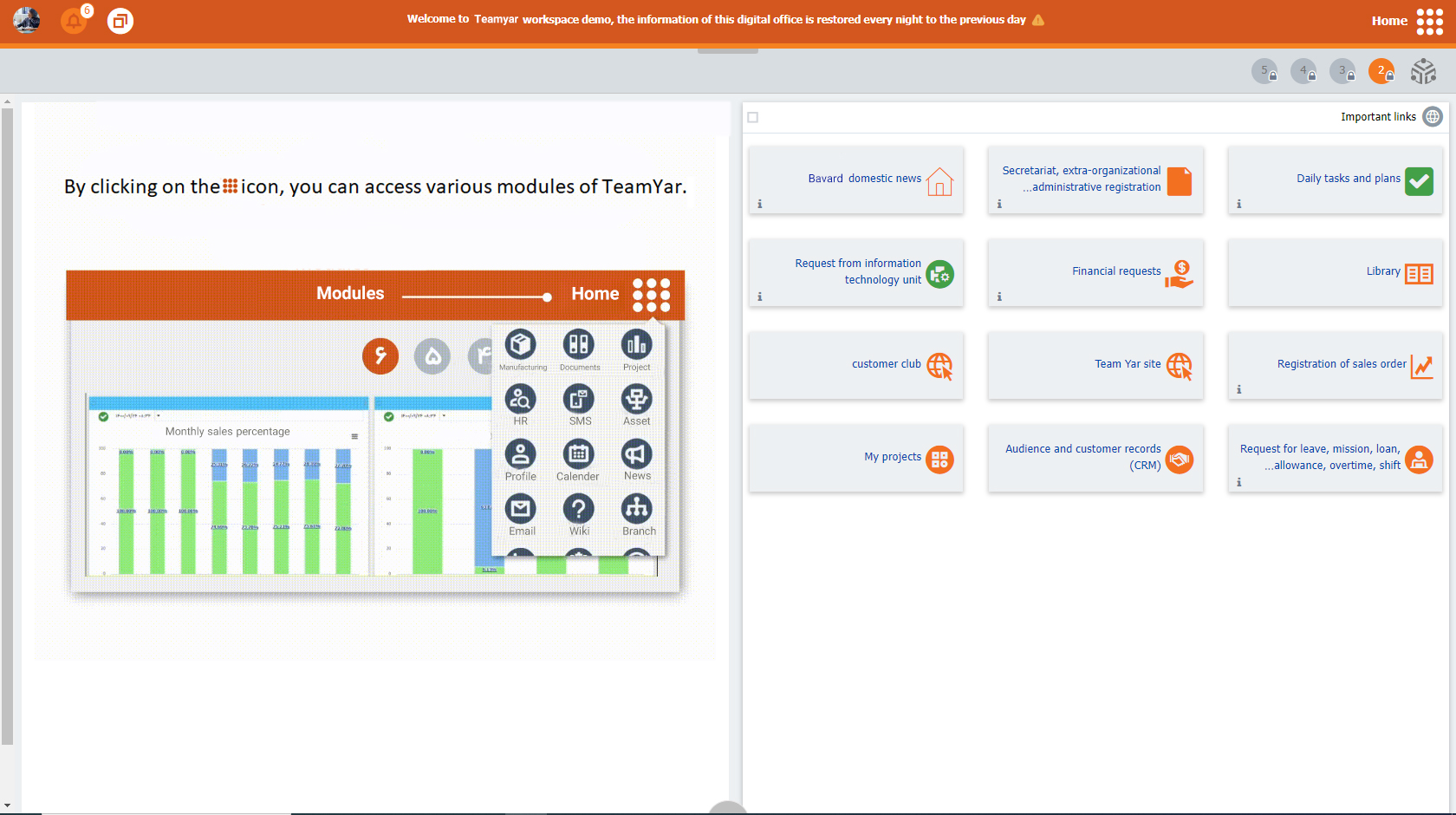This screenshot has width=1456, height=815.
Task: Click the globe icon for Team Yar site
Action: (1180, 367)
